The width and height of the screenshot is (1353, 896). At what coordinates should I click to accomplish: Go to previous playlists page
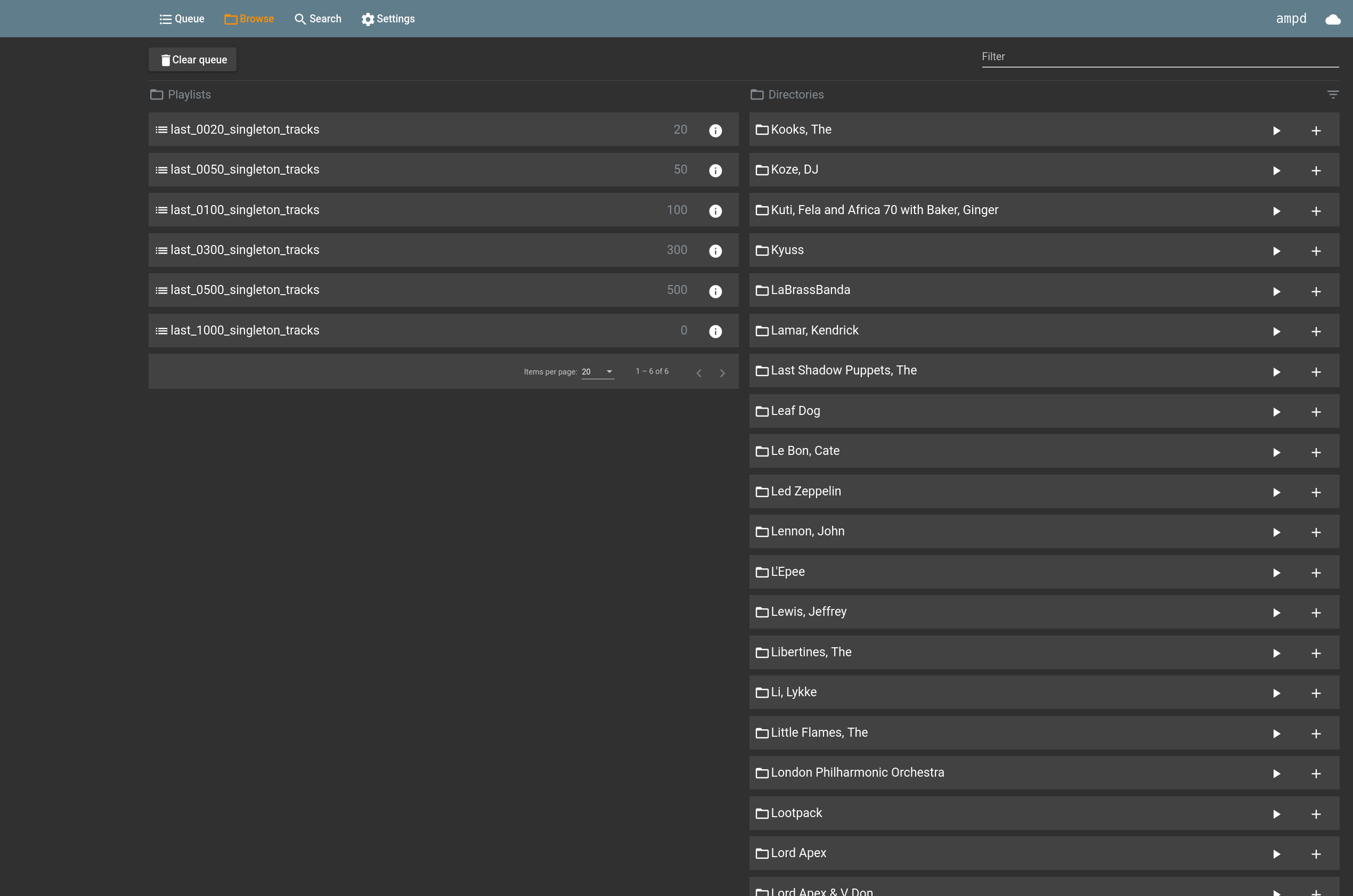click(x=699, y=372)
